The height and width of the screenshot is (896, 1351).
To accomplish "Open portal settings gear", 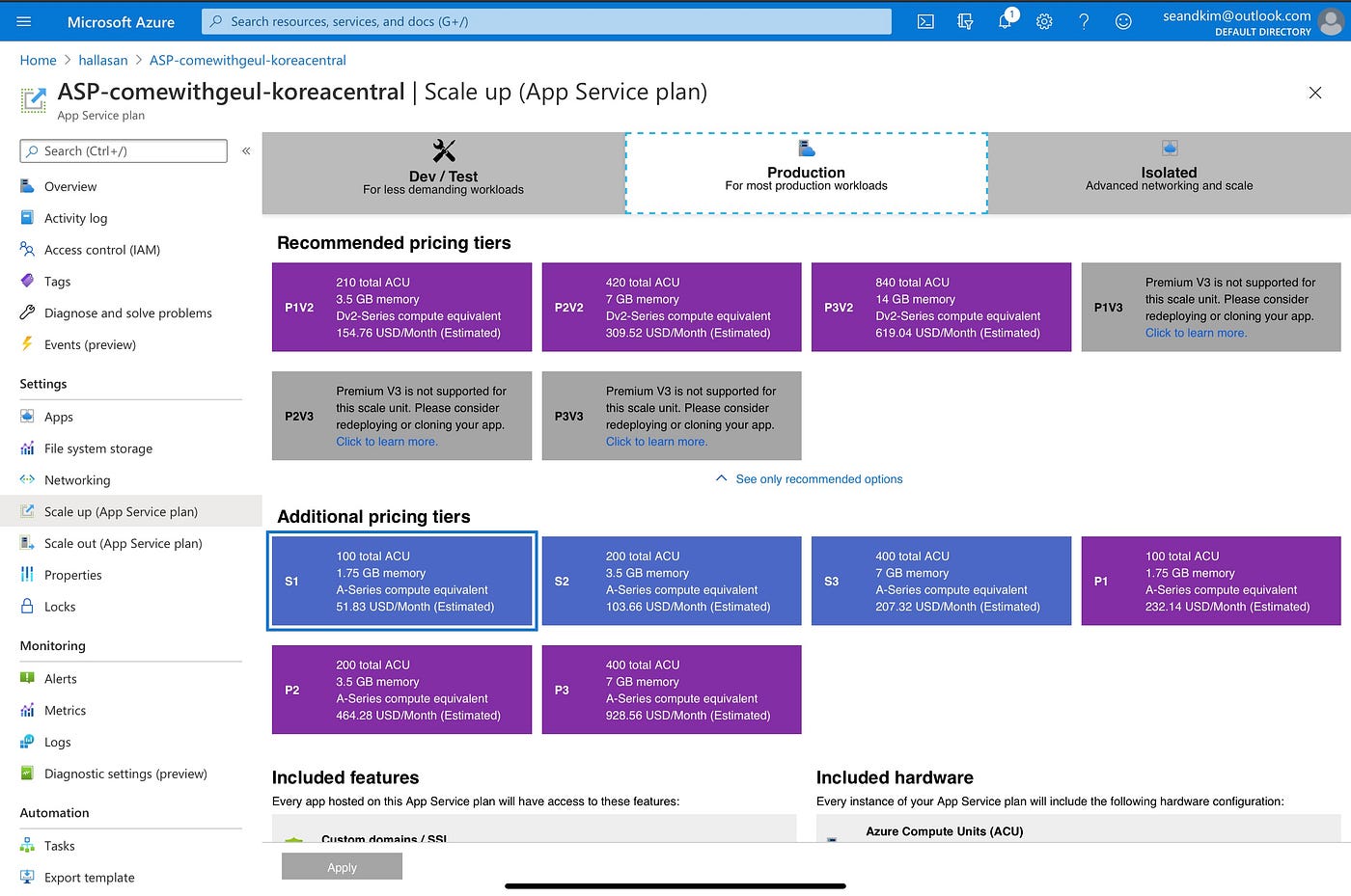I will [1044, 21].
